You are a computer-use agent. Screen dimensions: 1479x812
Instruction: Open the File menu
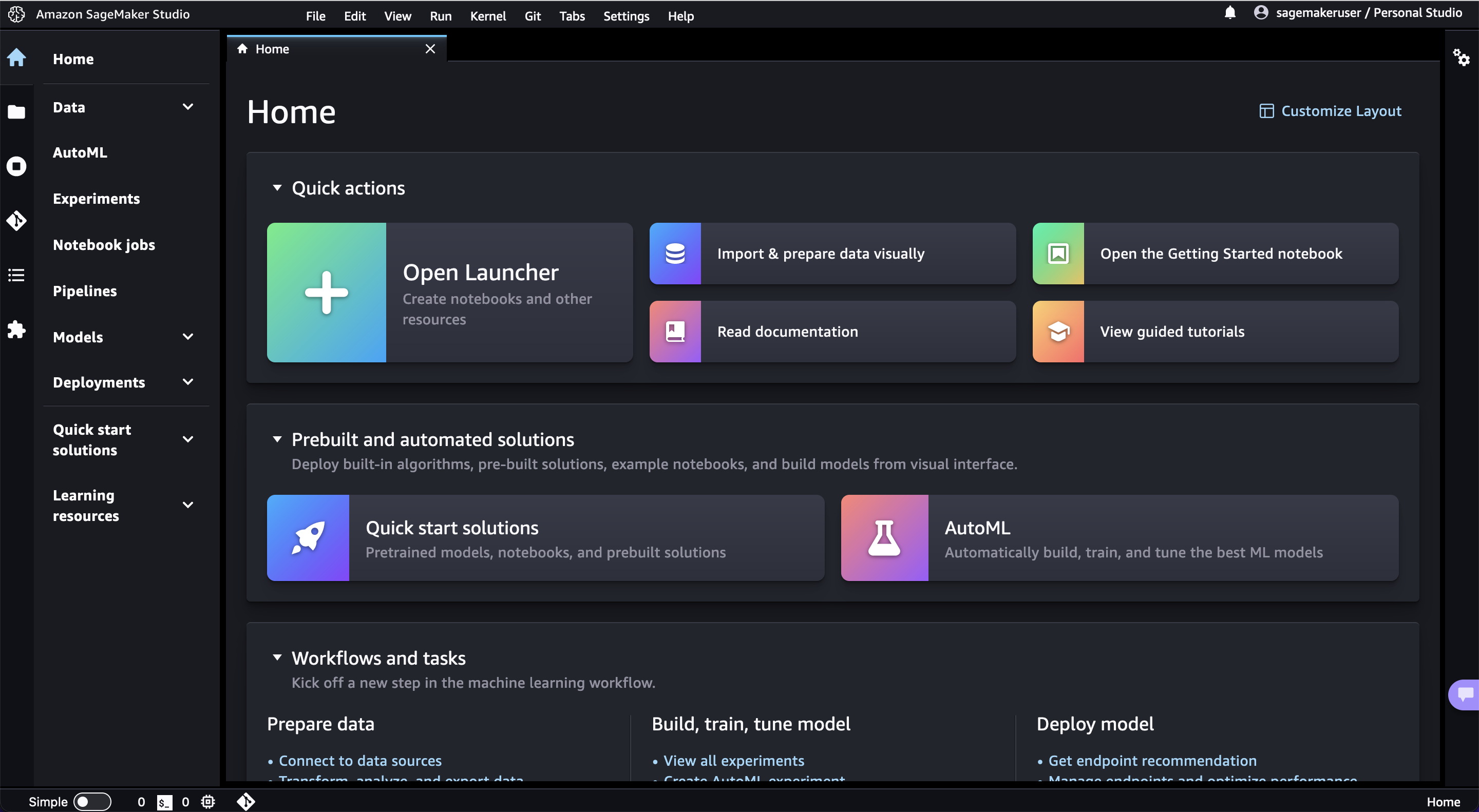click(315, 15)
